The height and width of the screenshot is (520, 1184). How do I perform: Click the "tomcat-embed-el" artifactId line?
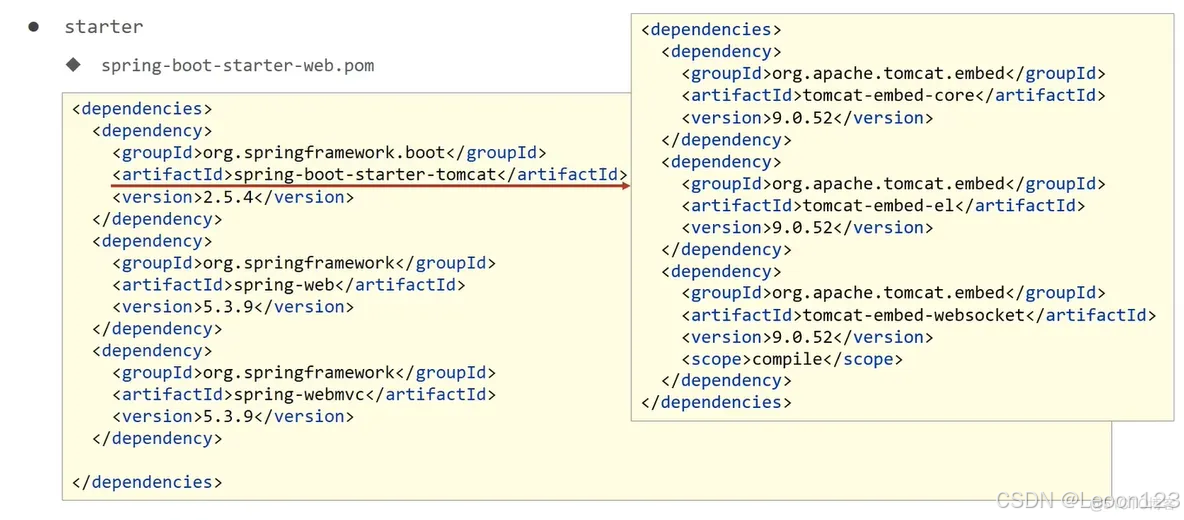[883, 205]
